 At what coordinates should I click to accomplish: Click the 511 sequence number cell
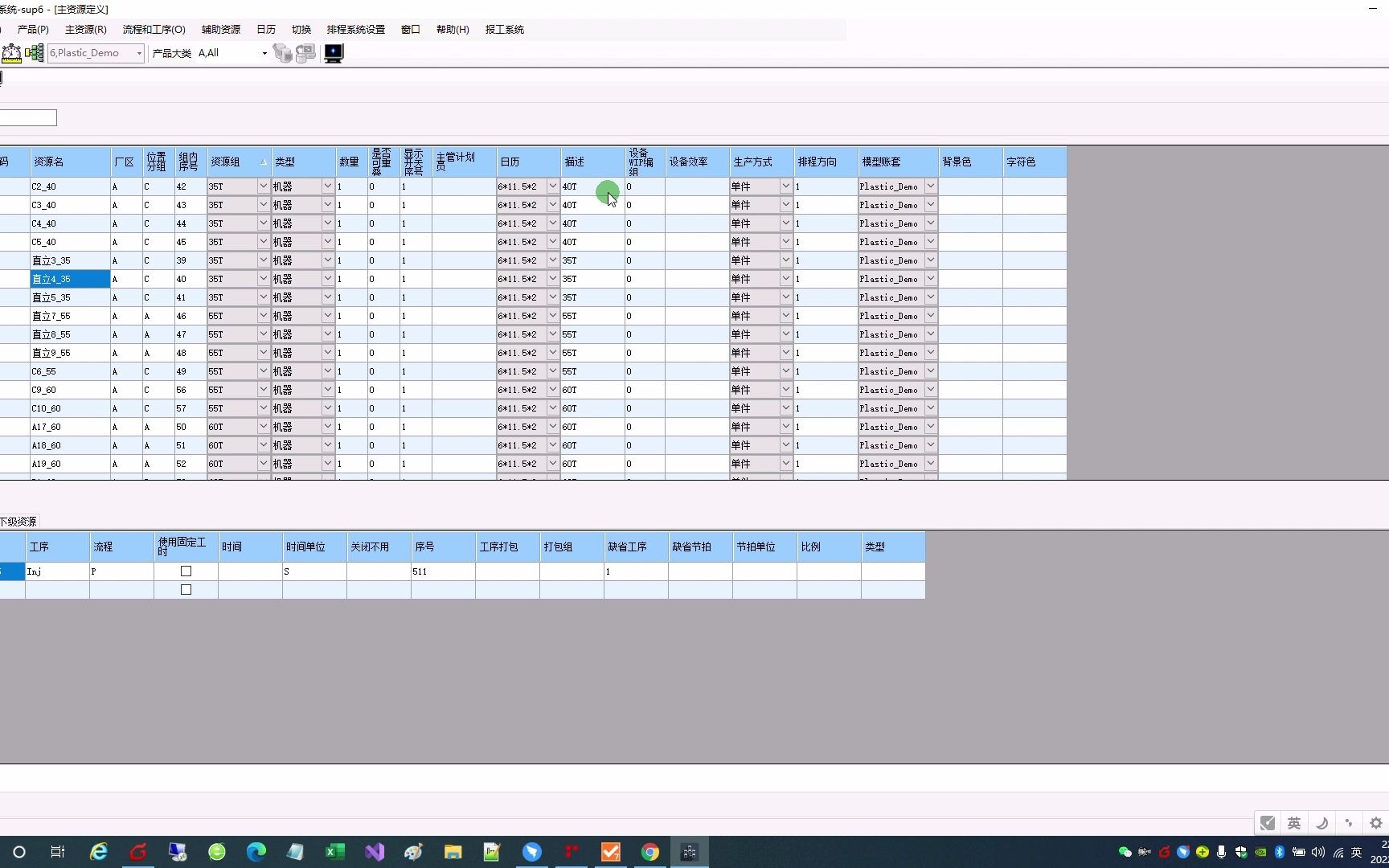443,571
